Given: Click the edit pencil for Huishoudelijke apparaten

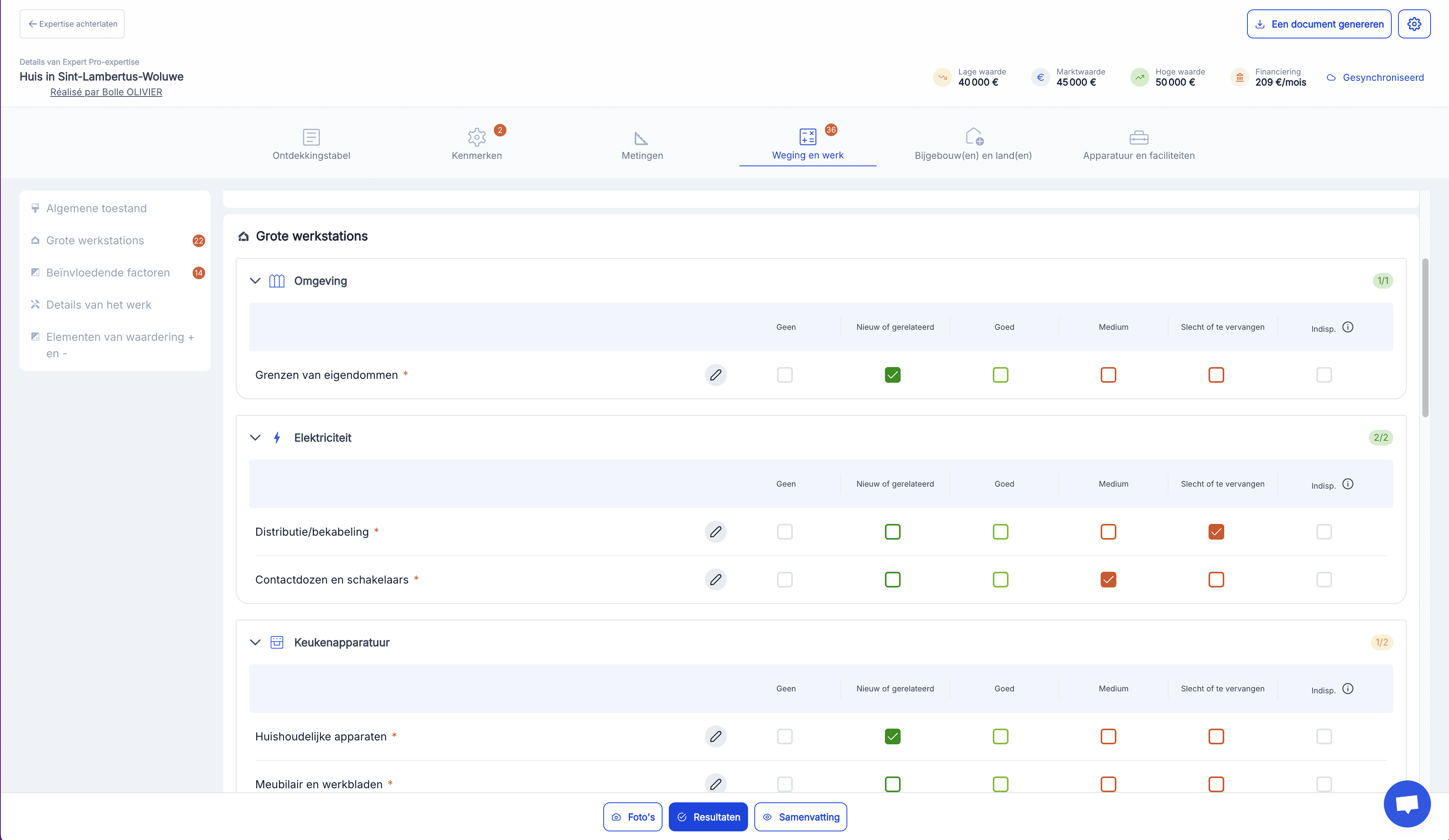Looking at the screenshot, I should click(x=715, y=736).
